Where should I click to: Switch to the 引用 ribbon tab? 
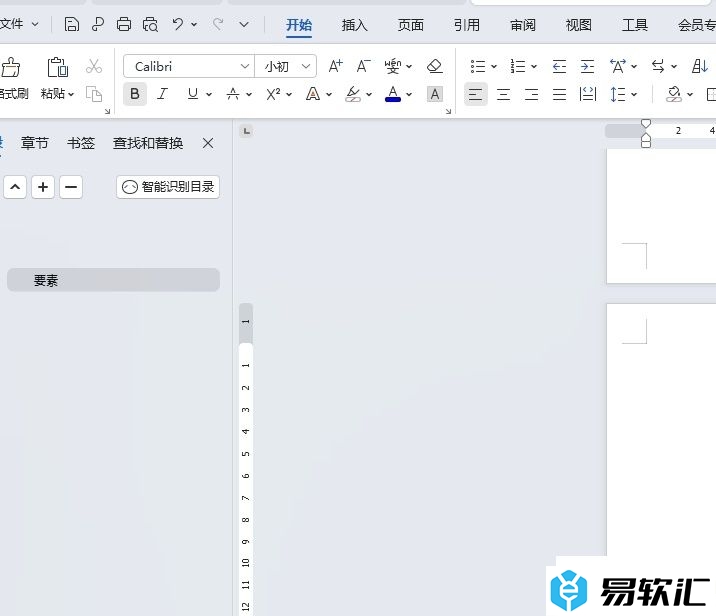pyautogui.click(x=467, y=25)
